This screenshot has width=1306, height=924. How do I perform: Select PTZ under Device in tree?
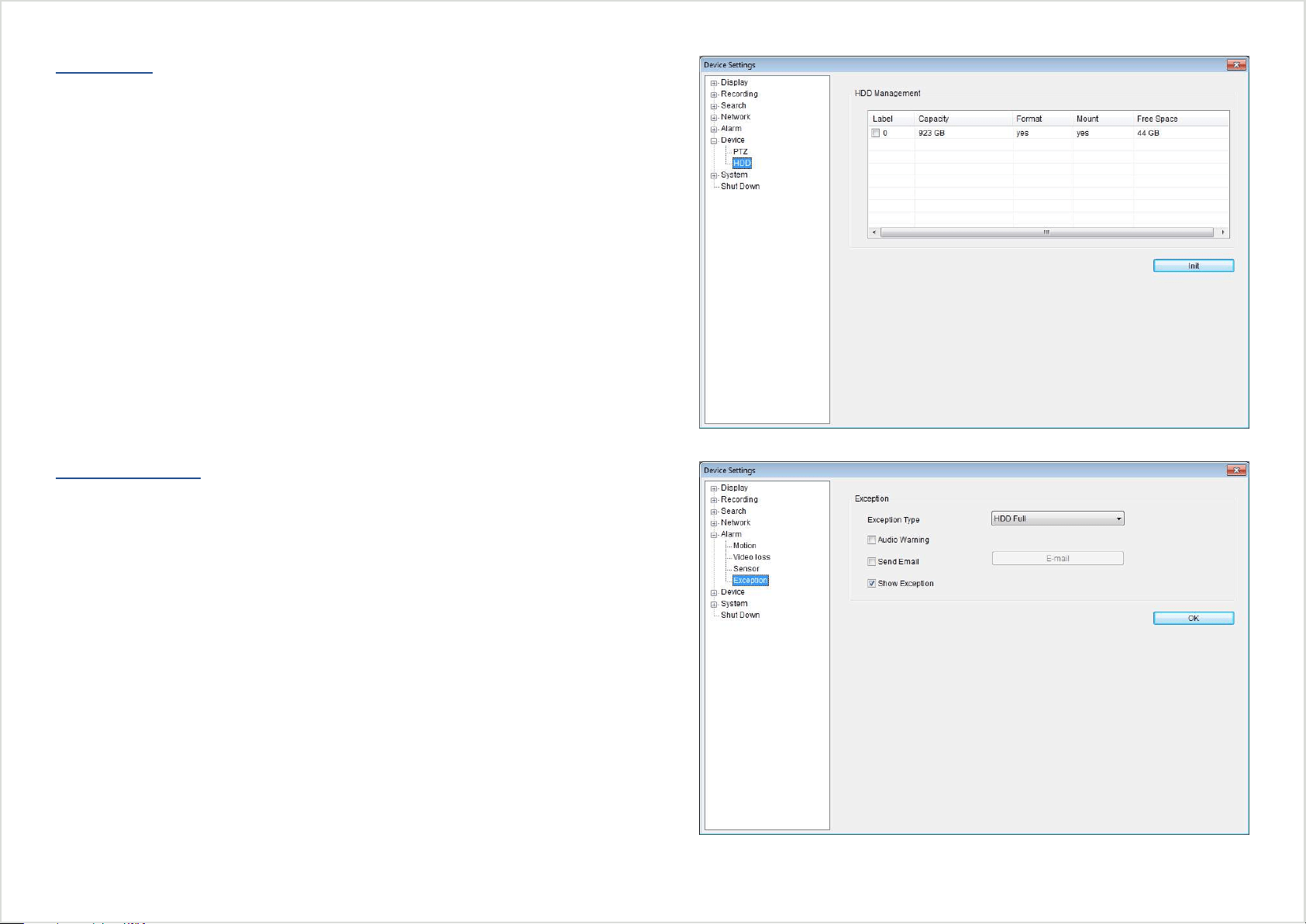coord(740,152)
